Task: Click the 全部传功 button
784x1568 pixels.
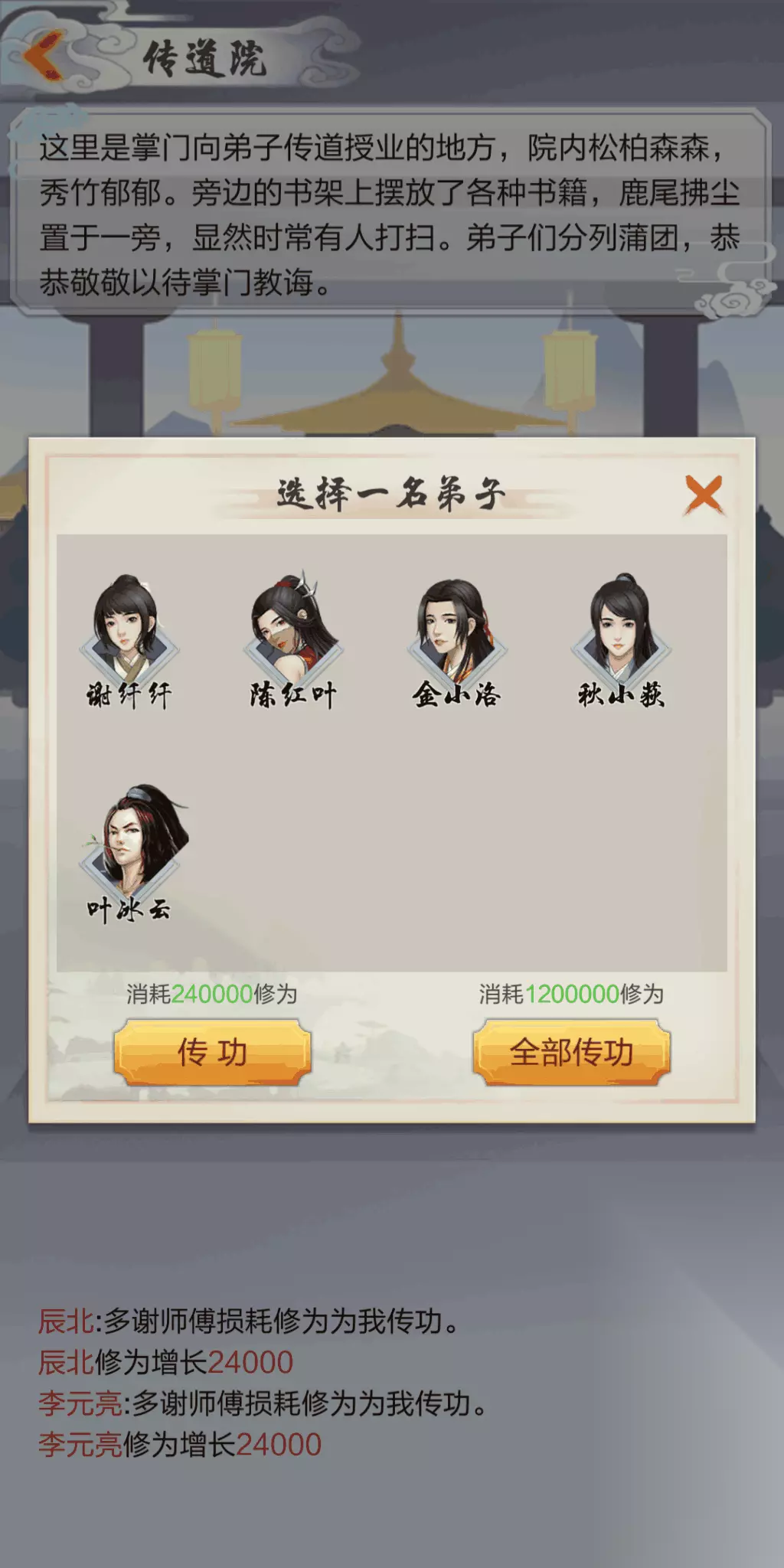Action: [571, 1052]
